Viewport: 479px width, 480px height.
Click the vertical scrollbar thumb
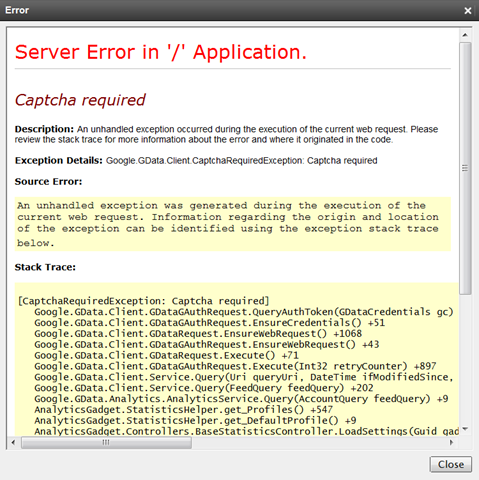[x=465, y=168]
